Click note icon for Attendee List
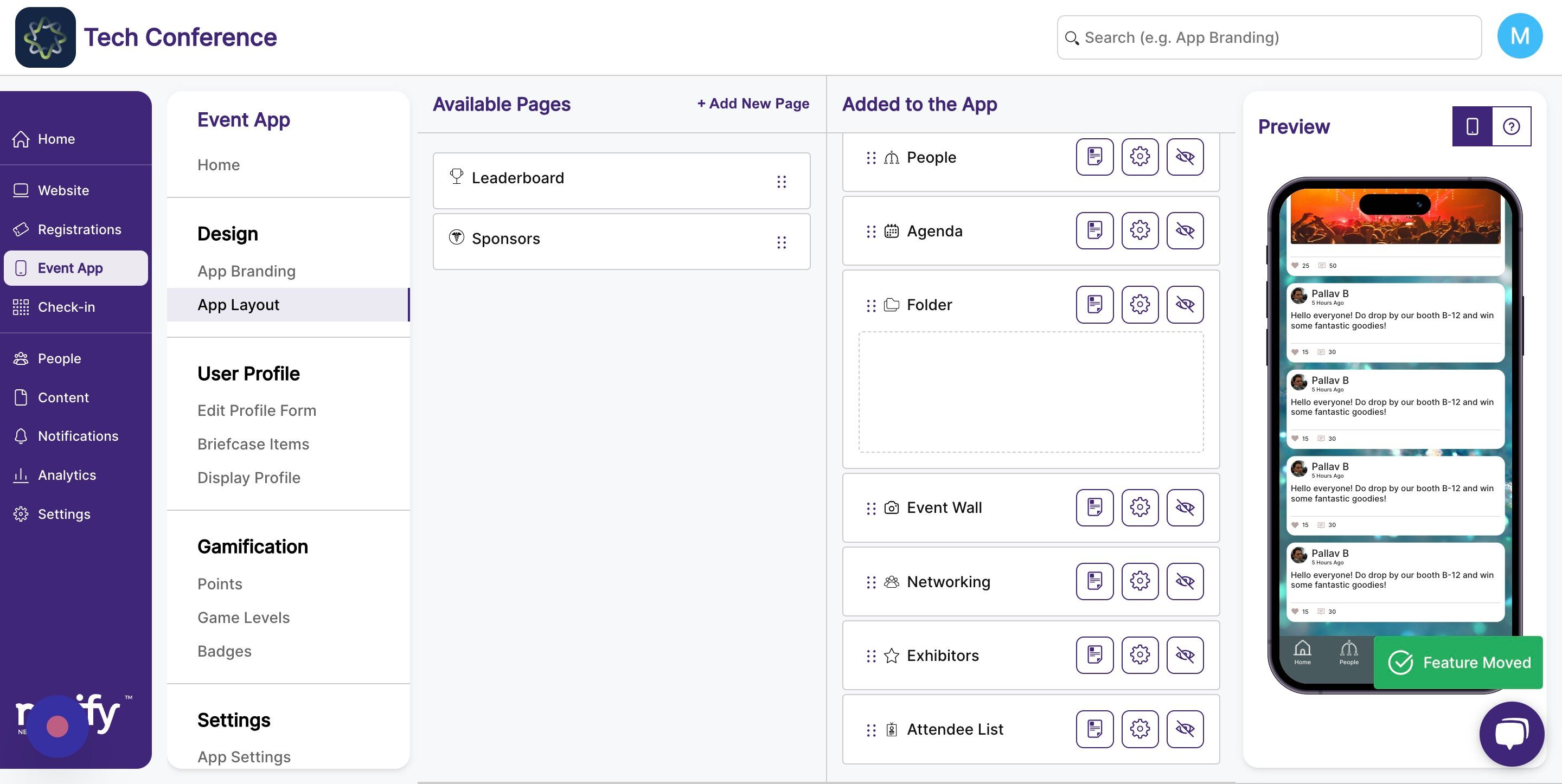The image size is (1562, 784). tap(1094, 729)
